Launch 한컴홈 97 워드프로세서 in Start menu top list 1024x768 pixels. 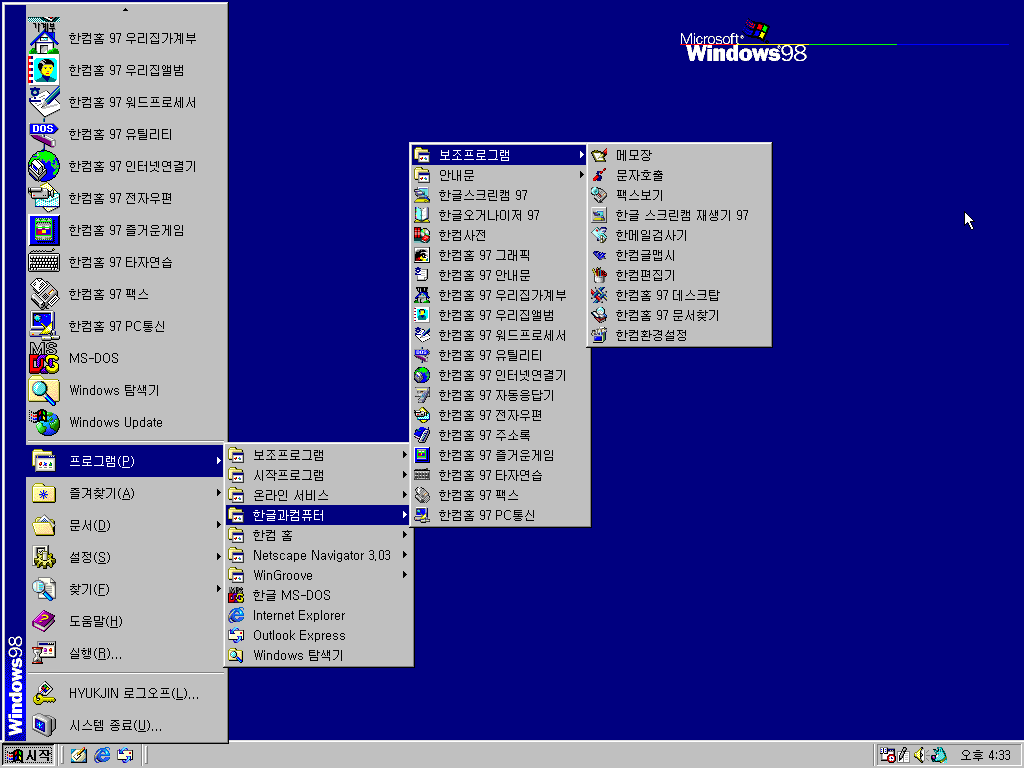(127, 102)
